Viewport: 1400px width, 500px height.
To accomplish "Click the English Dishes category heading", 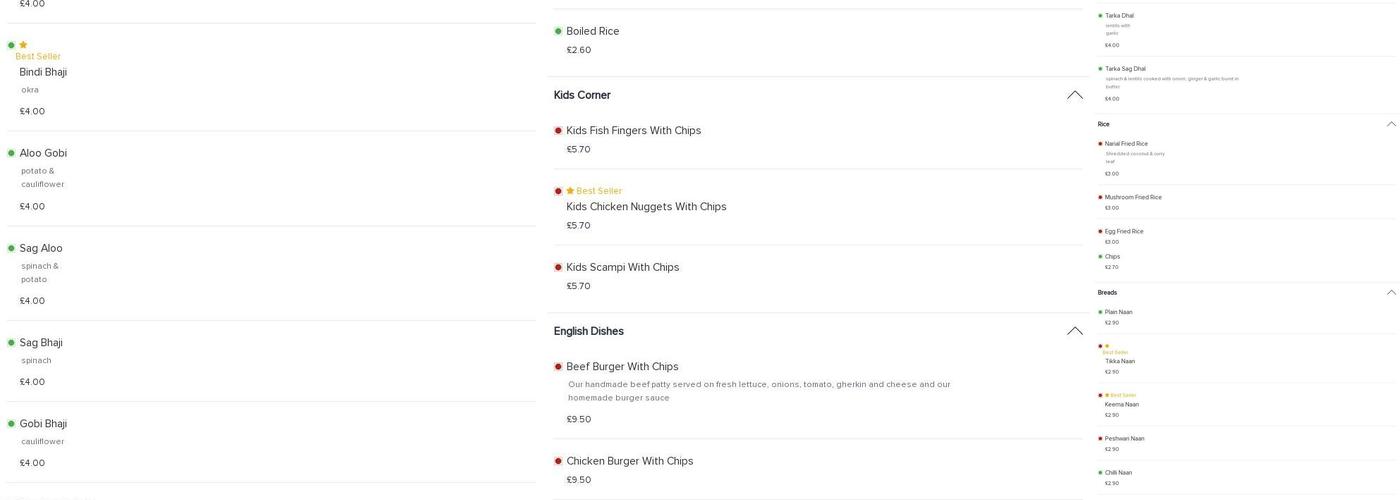I will 588,331.
